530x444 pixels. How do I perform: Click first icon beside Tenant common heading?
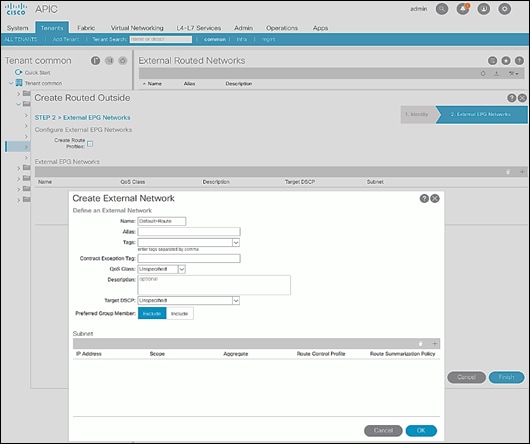coord(95,60)
